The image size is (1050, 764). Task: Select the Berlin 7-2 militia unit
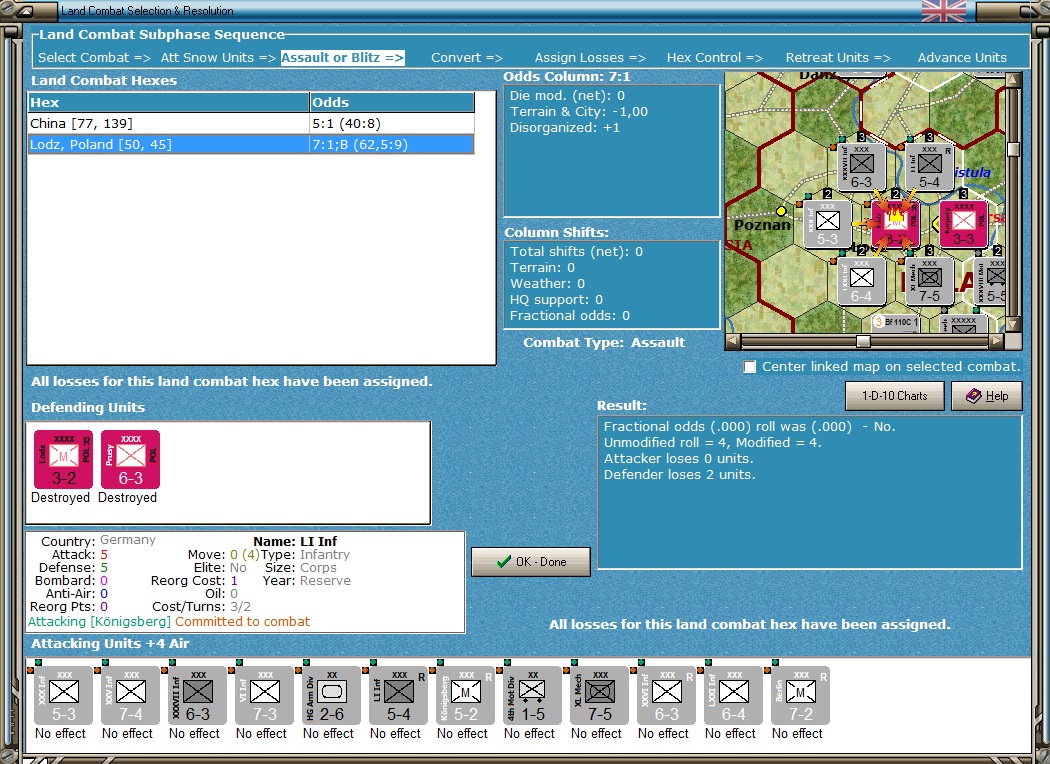(800, 695)
